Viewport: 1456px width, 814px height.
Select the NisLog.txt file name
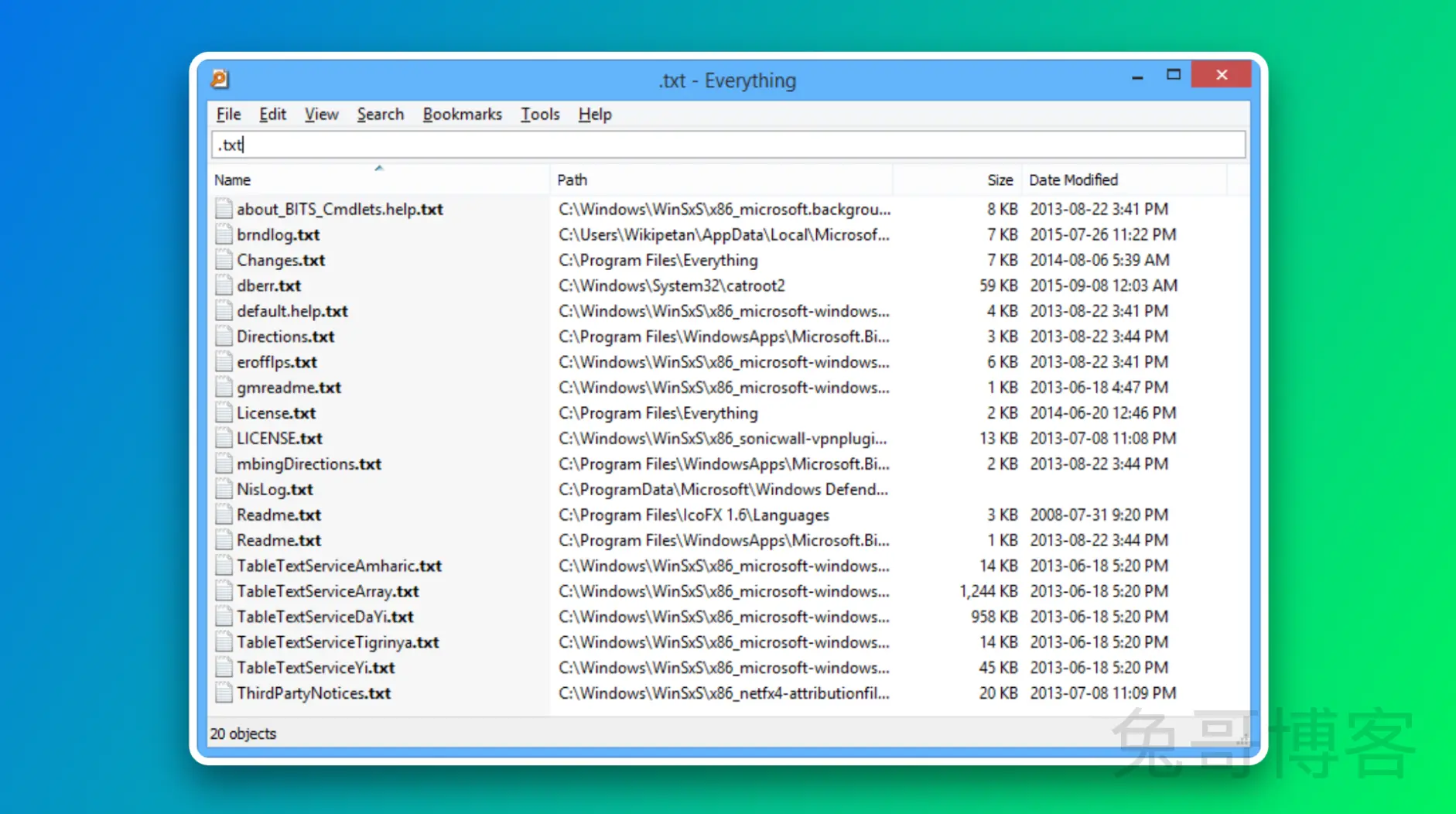275,489
